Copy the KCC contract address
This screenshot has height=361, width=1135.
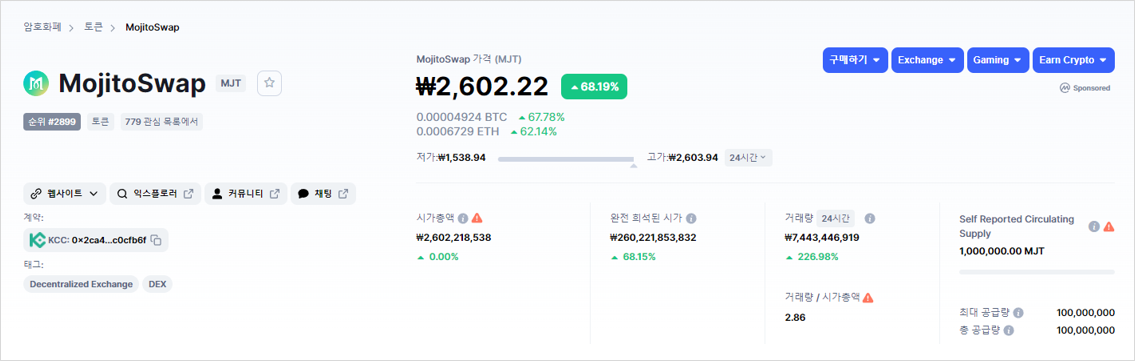pyautogui.click(x=156, y=239)
